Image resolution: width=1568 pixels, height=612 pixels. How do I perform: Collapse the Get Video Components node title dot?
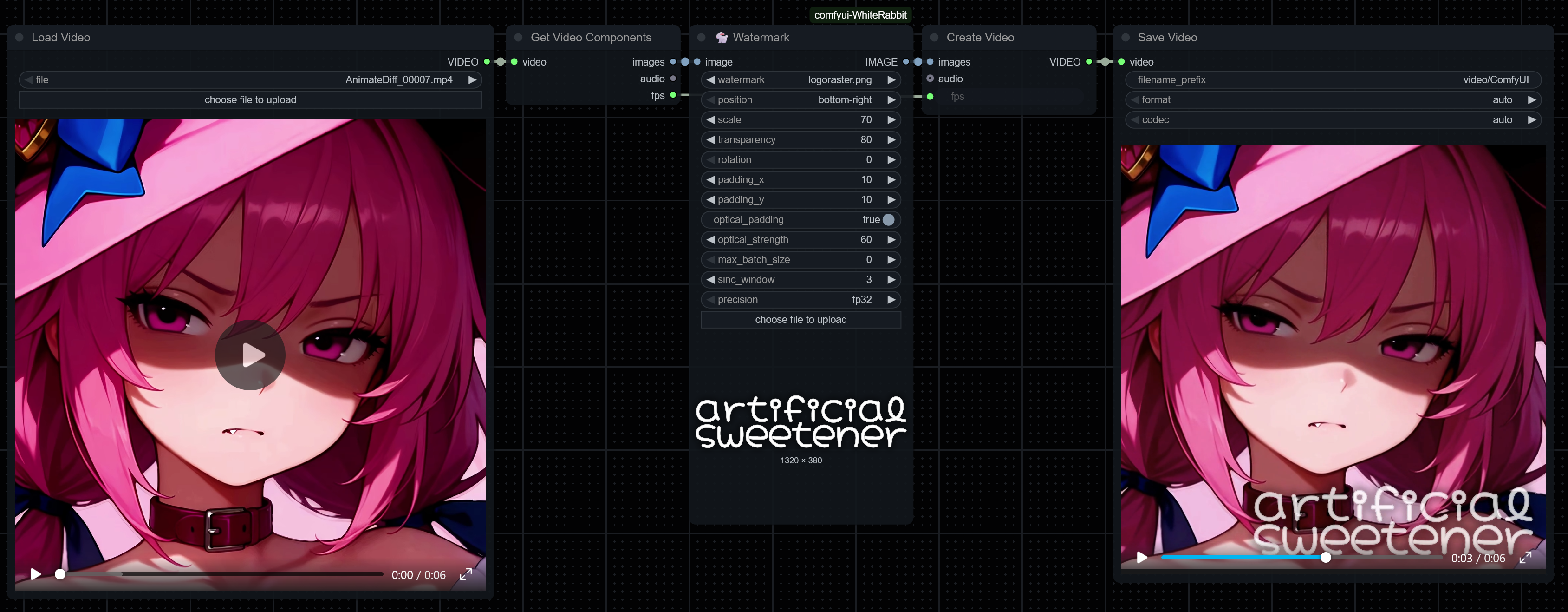[519, 38]
